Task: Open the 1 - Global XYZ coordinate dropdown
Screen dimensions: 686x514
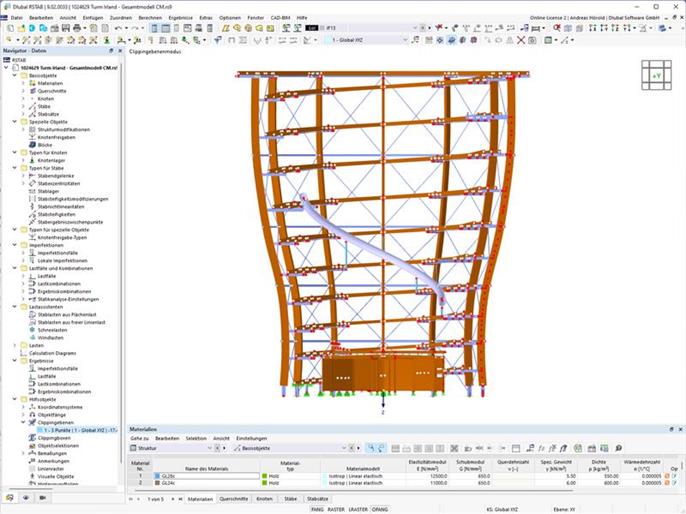Action: [x=367, y=40]
